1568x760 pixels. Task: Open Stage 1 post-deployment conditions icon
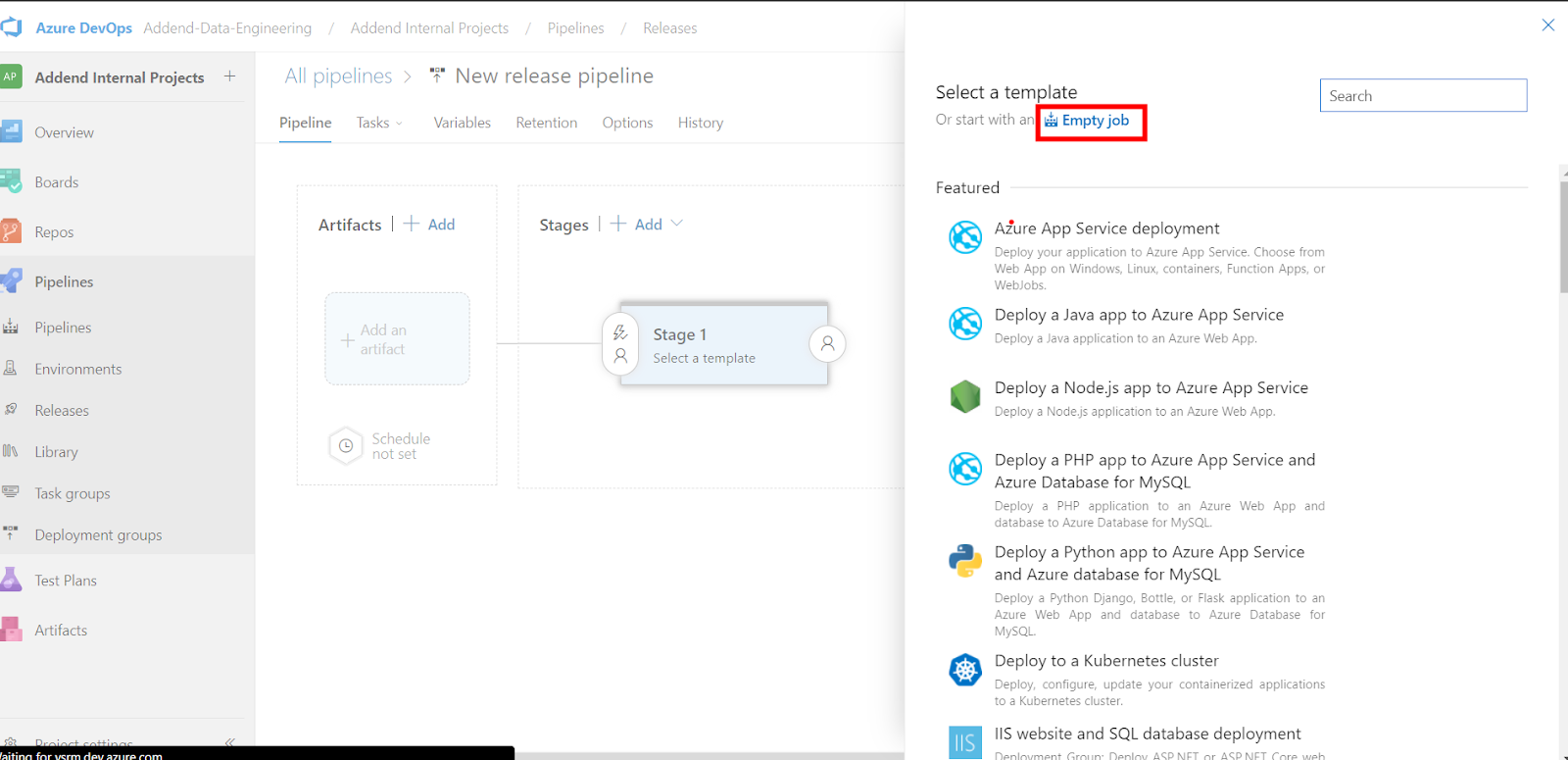click(x=827, y=343)
